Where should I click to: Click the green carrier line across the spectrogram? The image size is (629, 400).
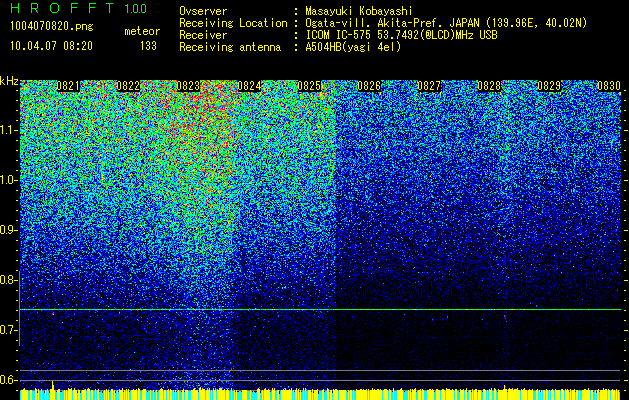tap(320, 309)
